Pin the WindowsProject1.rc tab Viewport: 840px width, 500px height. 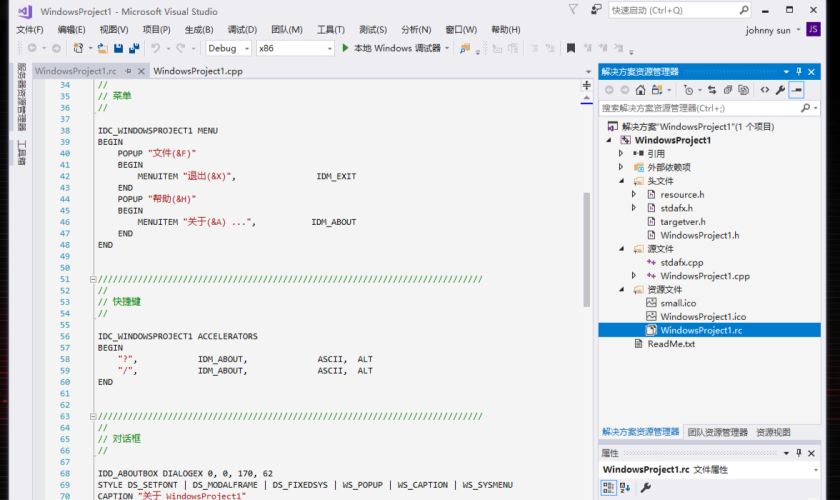pos(128,71)
